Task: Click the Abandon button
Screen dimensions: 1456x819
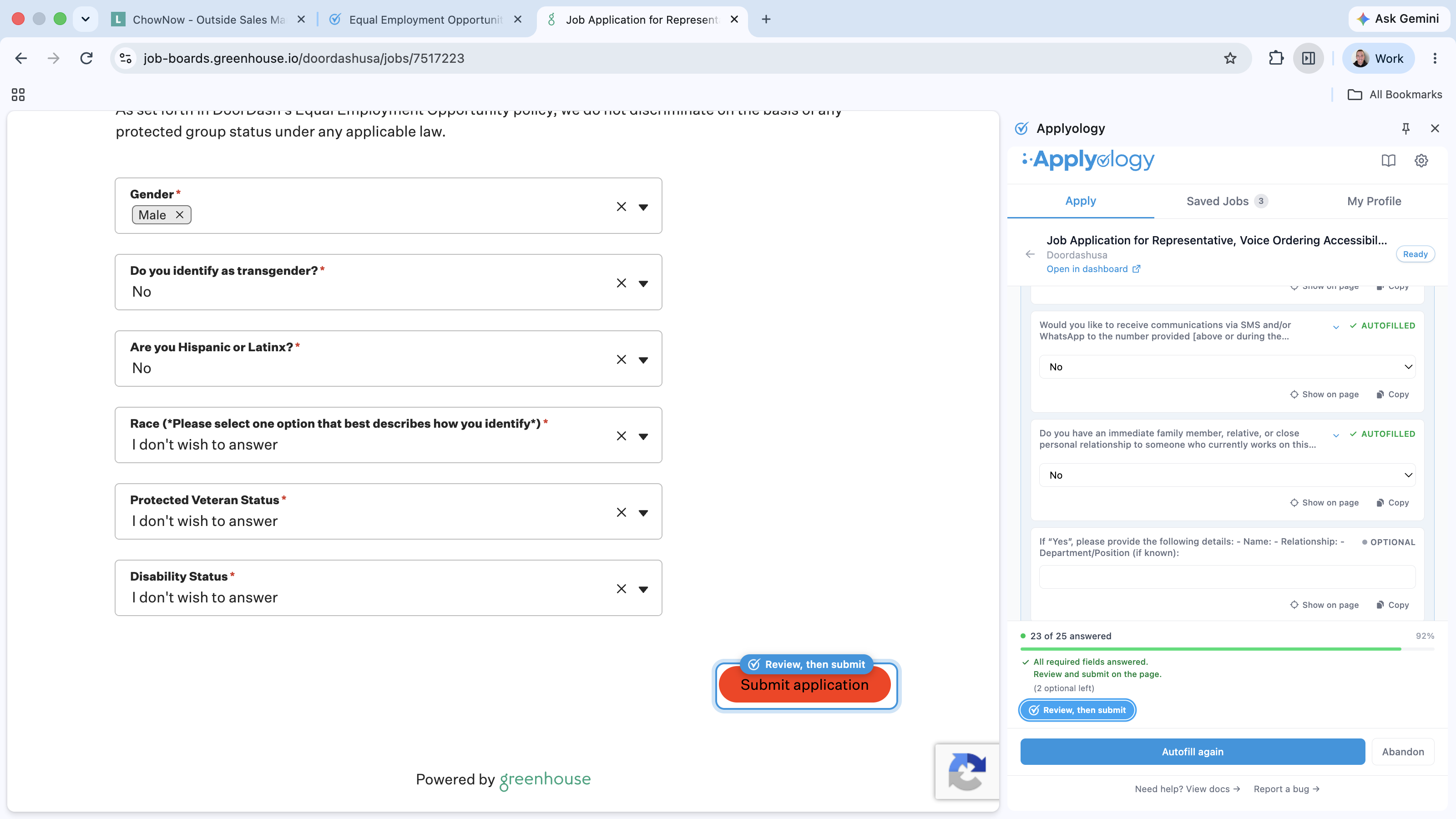Action: click(x=1403, y=752)
